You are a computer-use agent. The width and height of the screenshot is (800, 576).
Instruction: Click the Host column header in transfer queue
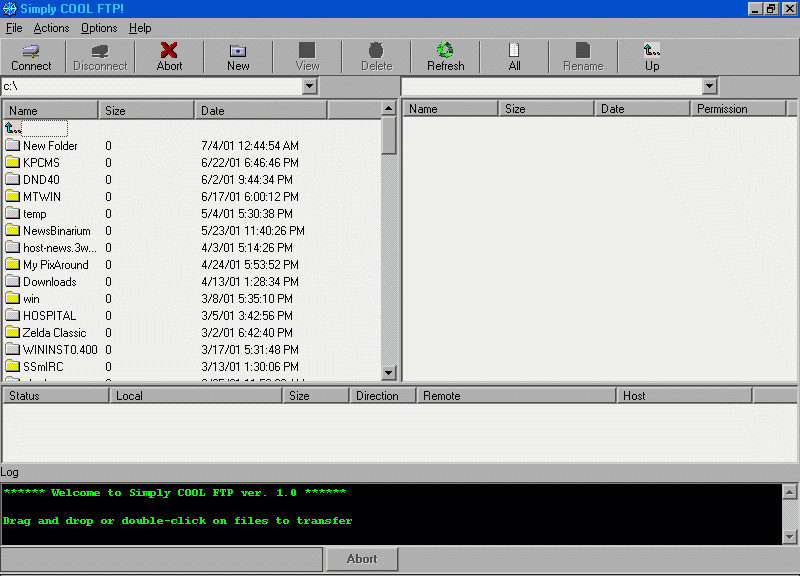coord(684,395)
